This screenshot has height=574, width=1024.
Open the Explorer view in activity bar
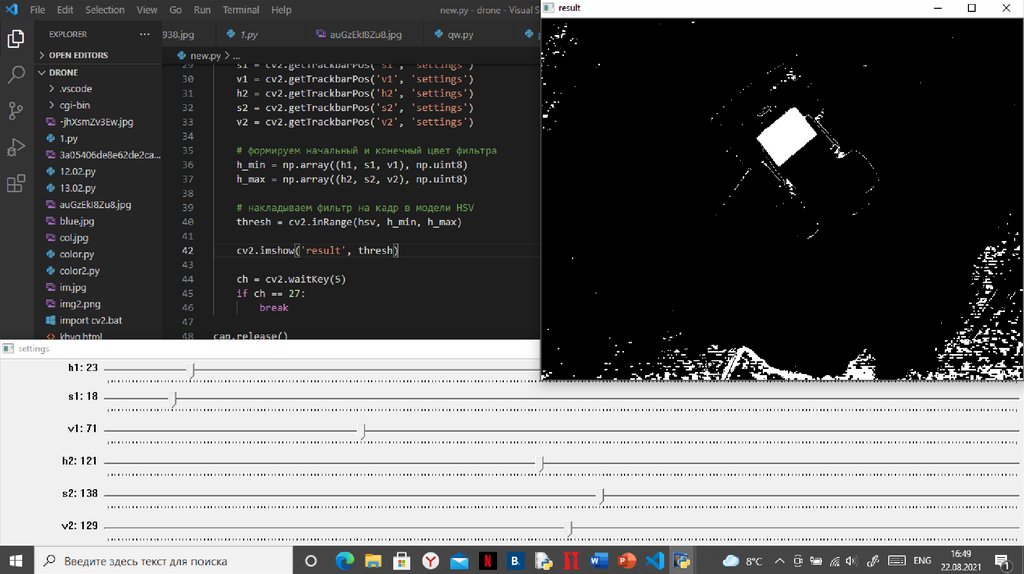coord(16,39)
